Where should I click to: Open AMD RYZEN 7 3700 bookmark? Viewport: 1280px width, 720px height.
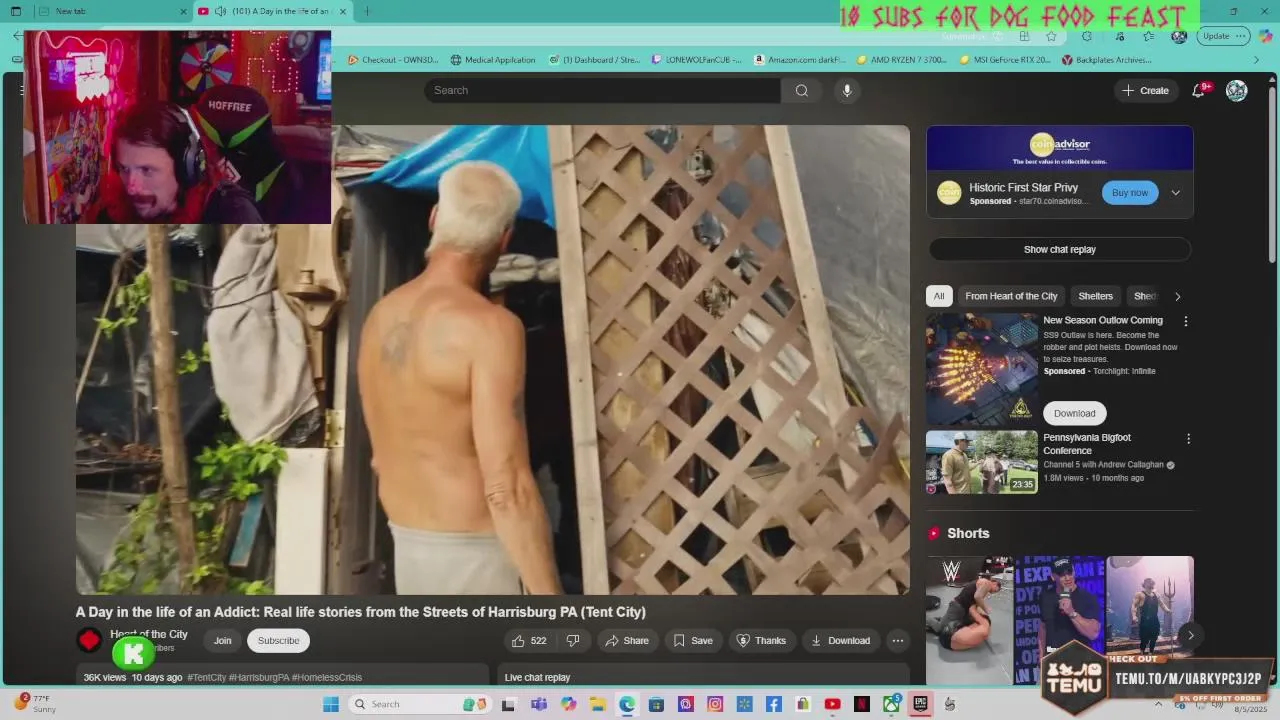(901, 60)
